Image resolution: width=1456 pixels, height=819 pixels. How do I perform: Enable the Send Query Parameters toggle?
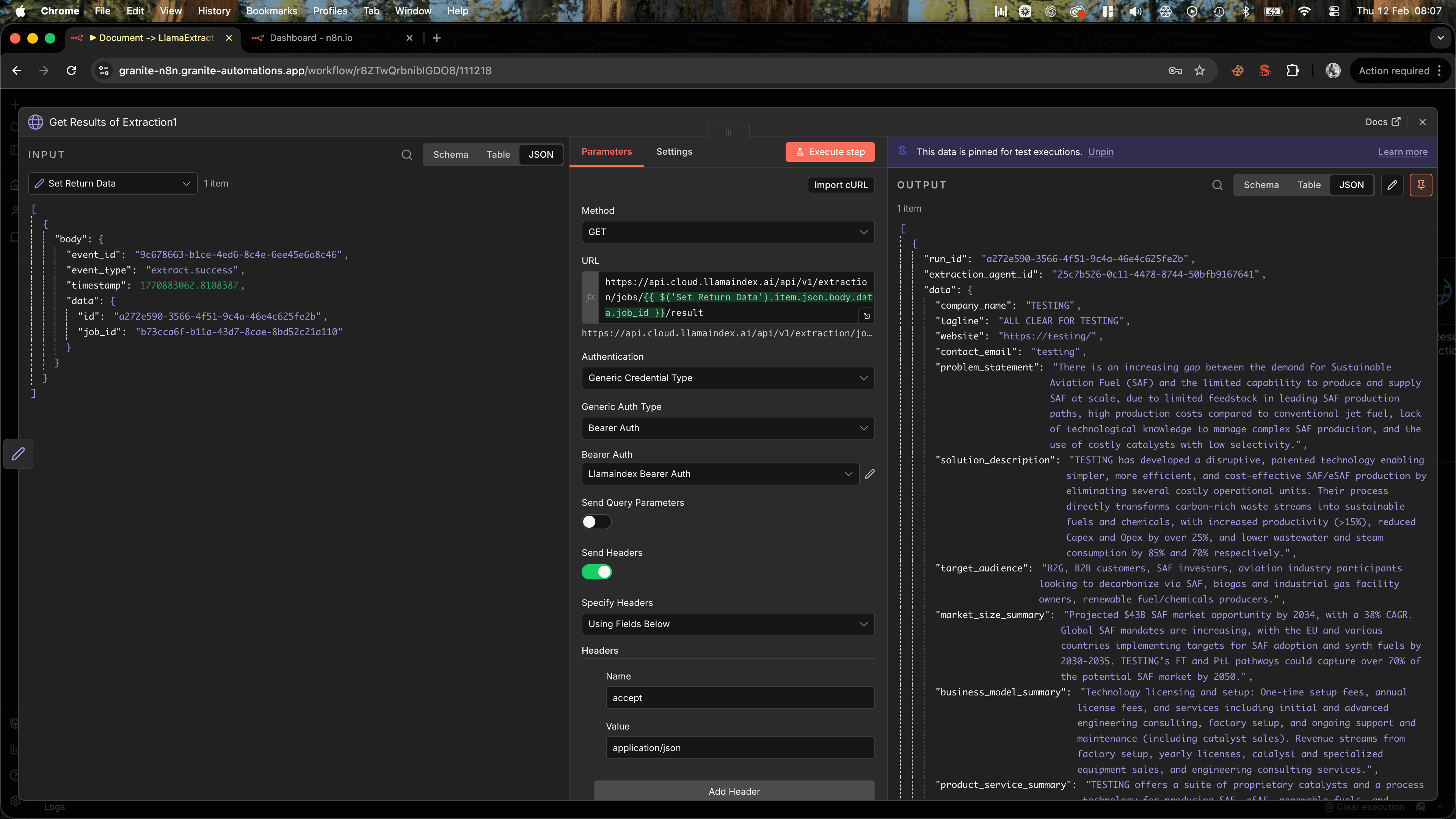596,522
